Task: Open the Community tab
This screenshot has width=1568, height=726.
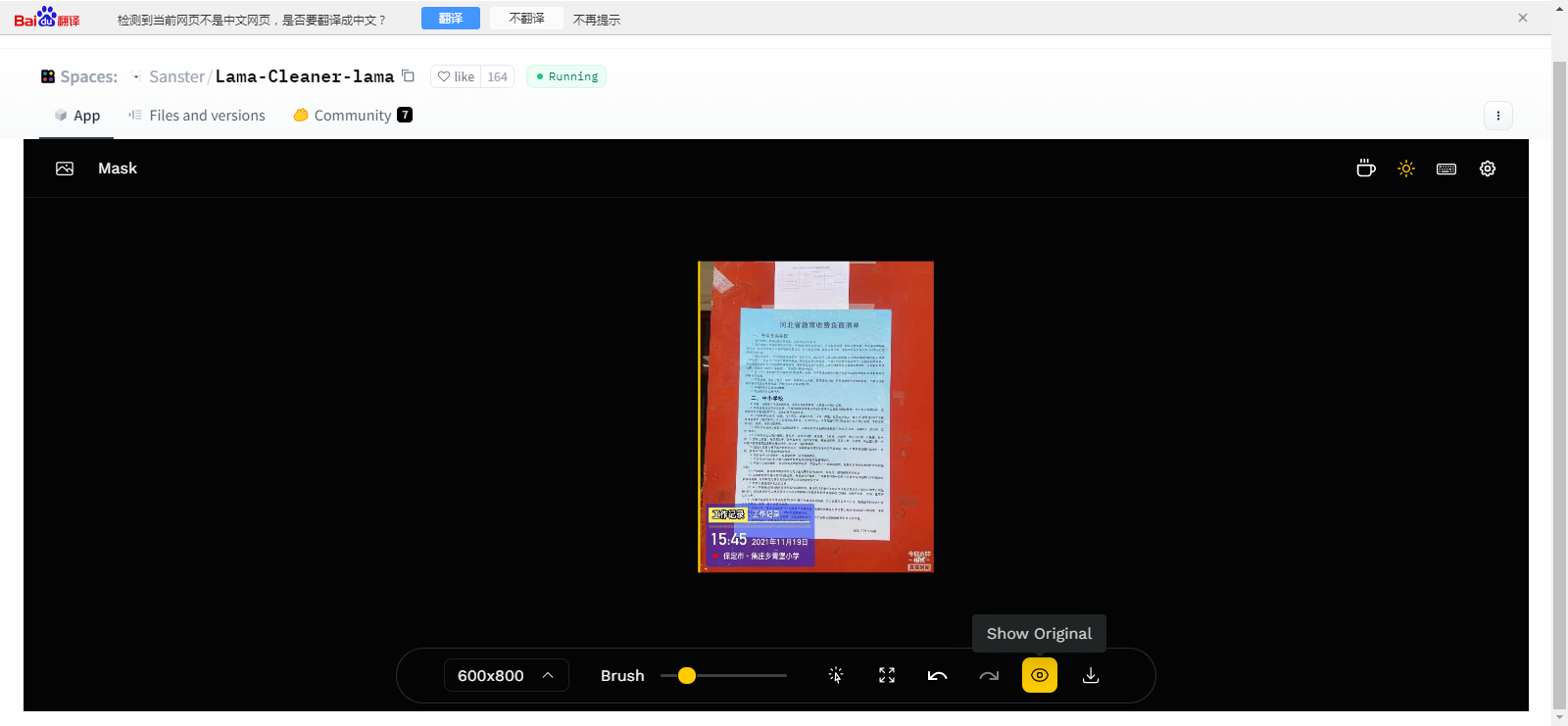Action: pyautogui.click(x=352, y=116)
